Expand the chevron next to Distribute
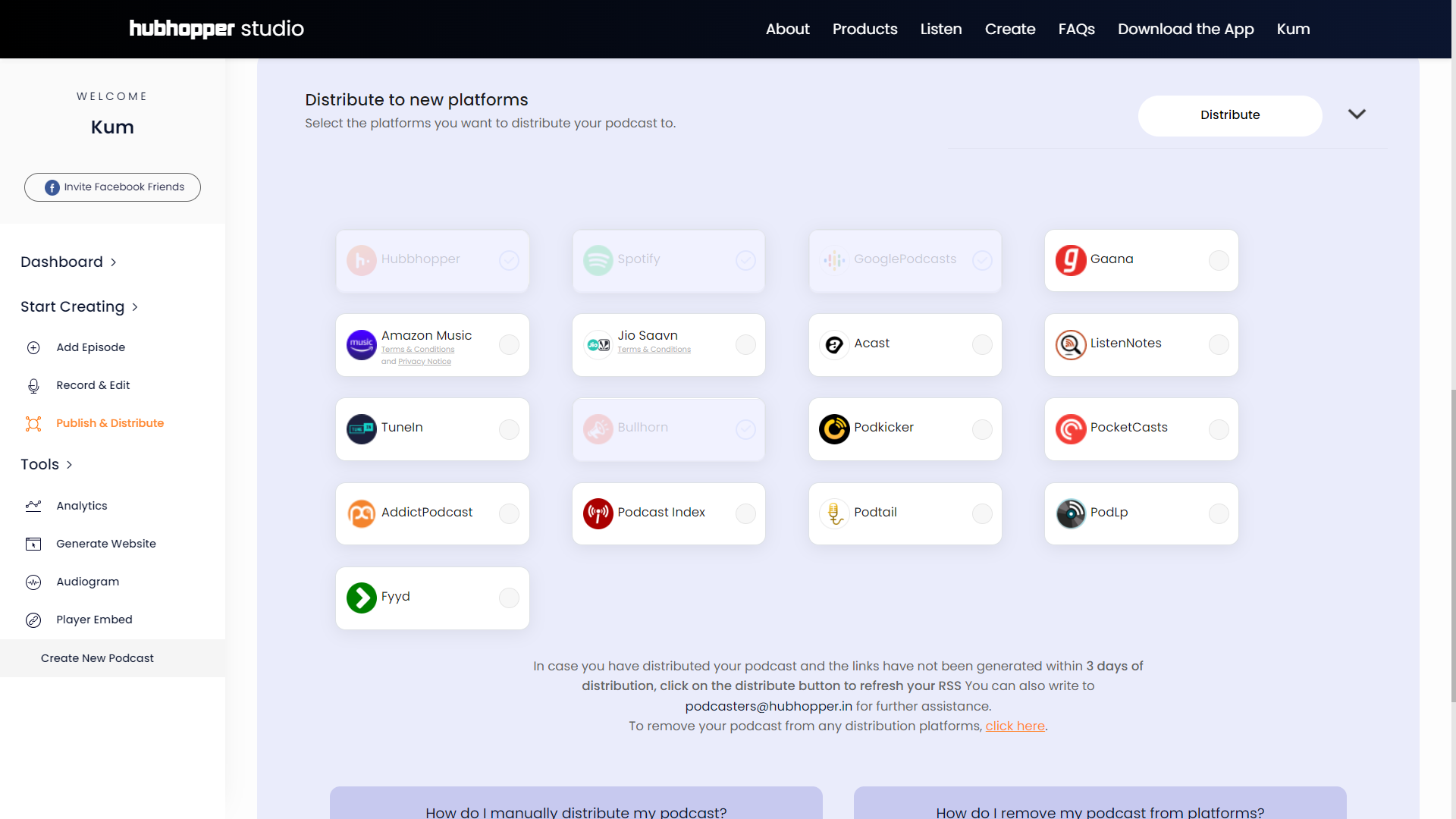The height and width of the screenshot is (819, 1456). [1357, 114]
